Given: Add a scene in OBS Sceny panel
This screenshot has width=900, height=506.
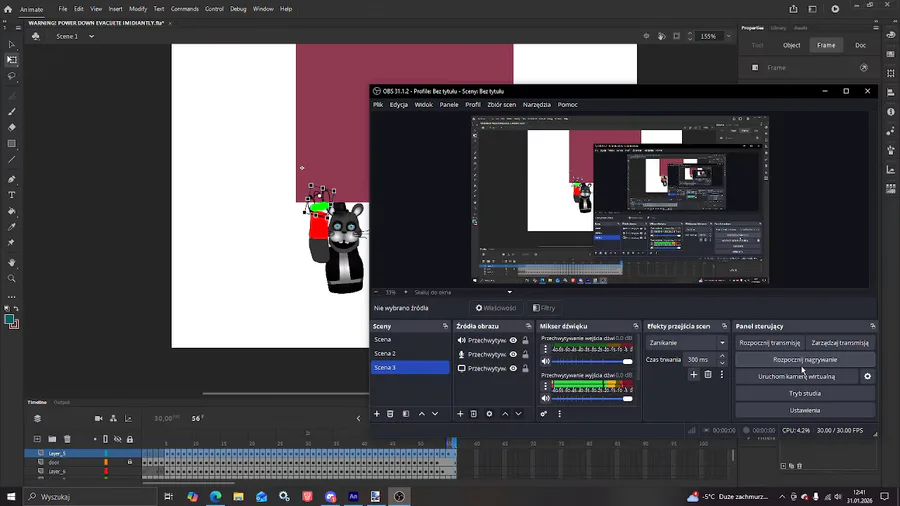Looking at the screenshot, I should [377, 414].
